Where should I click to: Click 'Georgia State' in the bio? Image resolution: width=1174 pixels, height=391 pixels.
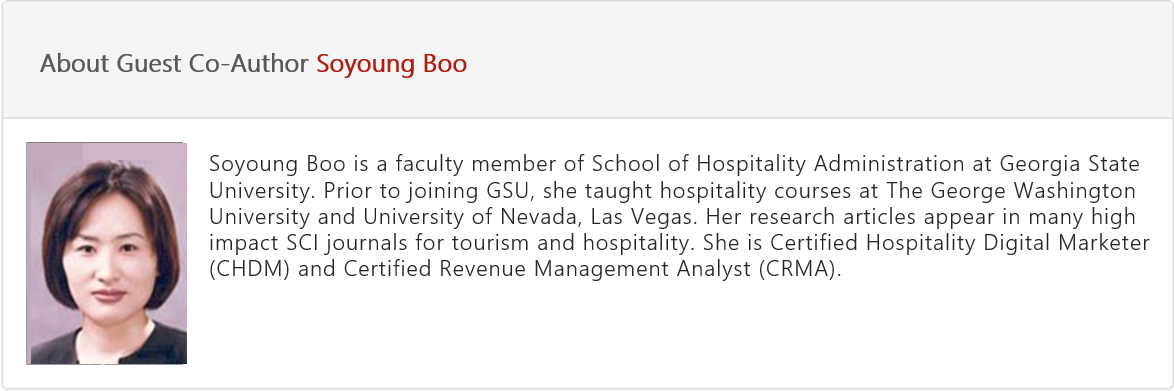(1070, 165)
